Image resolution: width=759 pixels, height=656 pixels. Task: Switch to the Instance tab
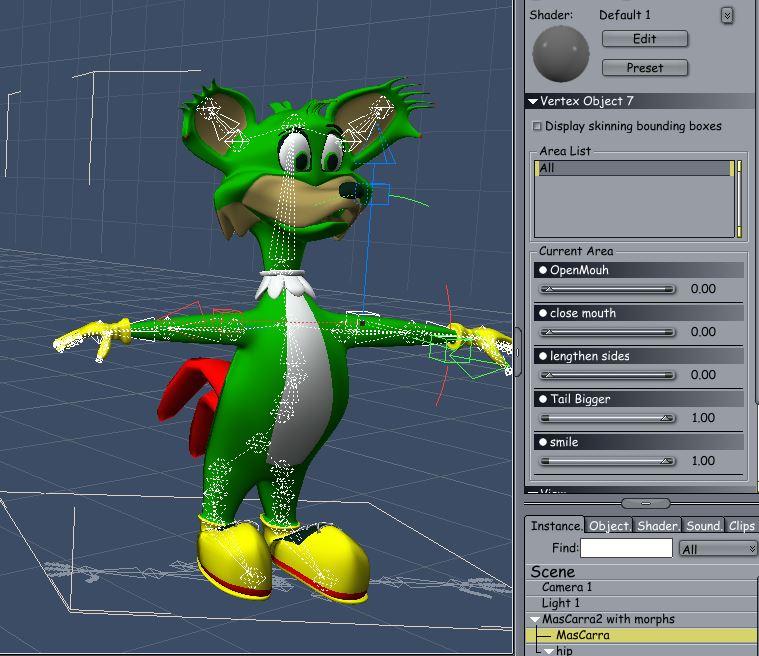tap(555, 526)
